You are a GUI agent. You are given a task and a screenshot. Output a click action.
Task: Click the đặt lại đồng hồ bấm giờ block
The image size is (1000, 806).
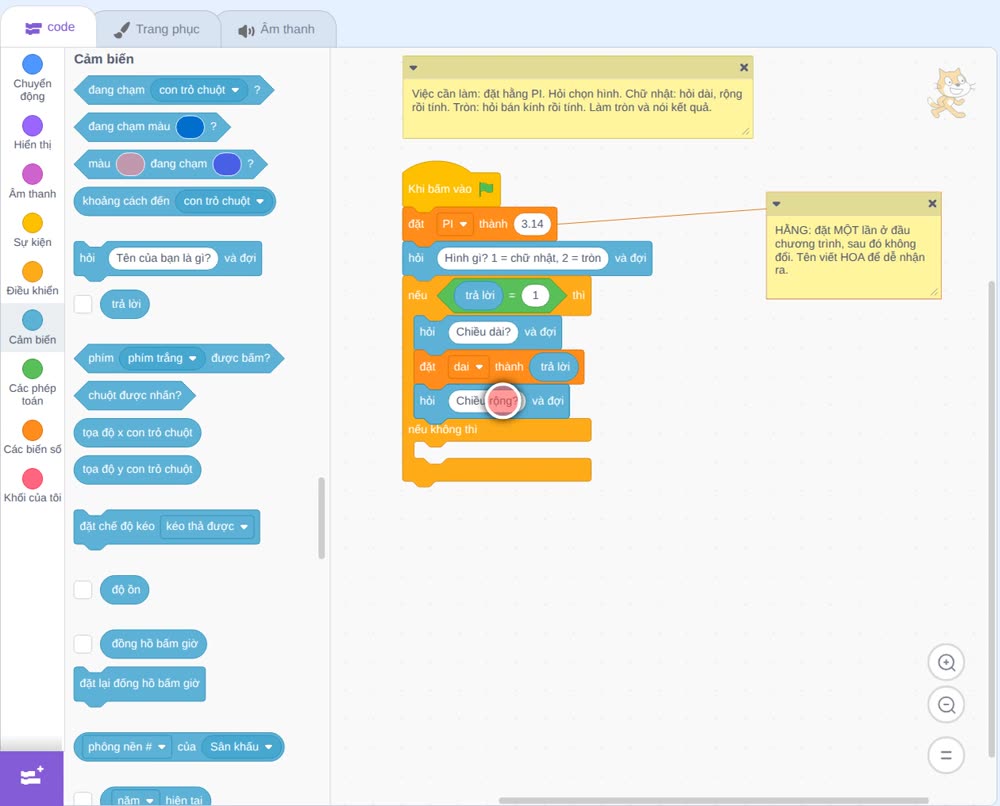tap(140, 684)
